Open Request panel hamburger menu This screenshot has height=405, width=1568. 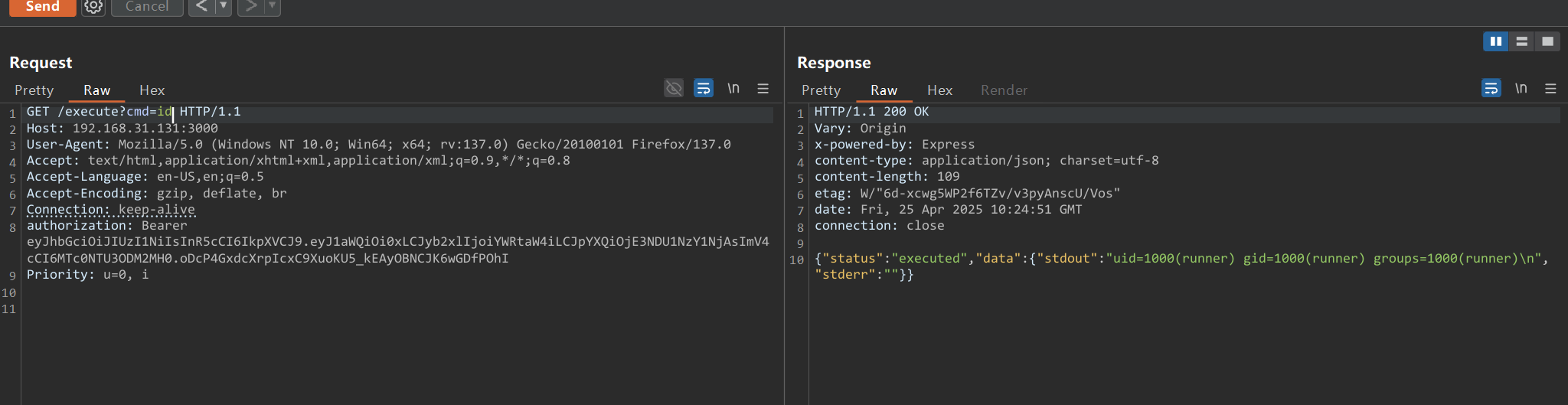pyautogui.click(x=763, y=88)
